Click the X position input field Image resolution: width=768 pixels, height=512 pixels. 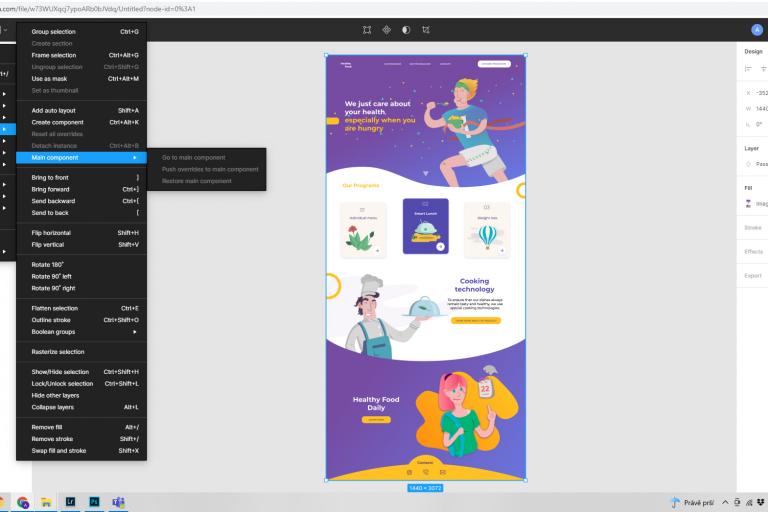(x=760, y=93)
